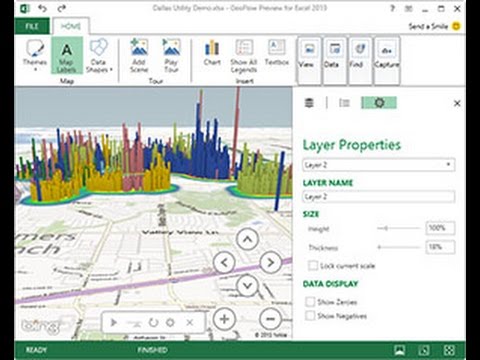Viewport: 480px width, 360px height.
Task: Show All Legends on the map
Action: tap(244, 56)
